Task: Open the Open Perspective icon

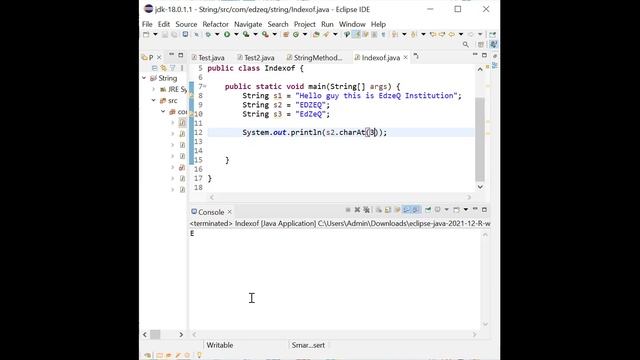Action: point(481,44)
